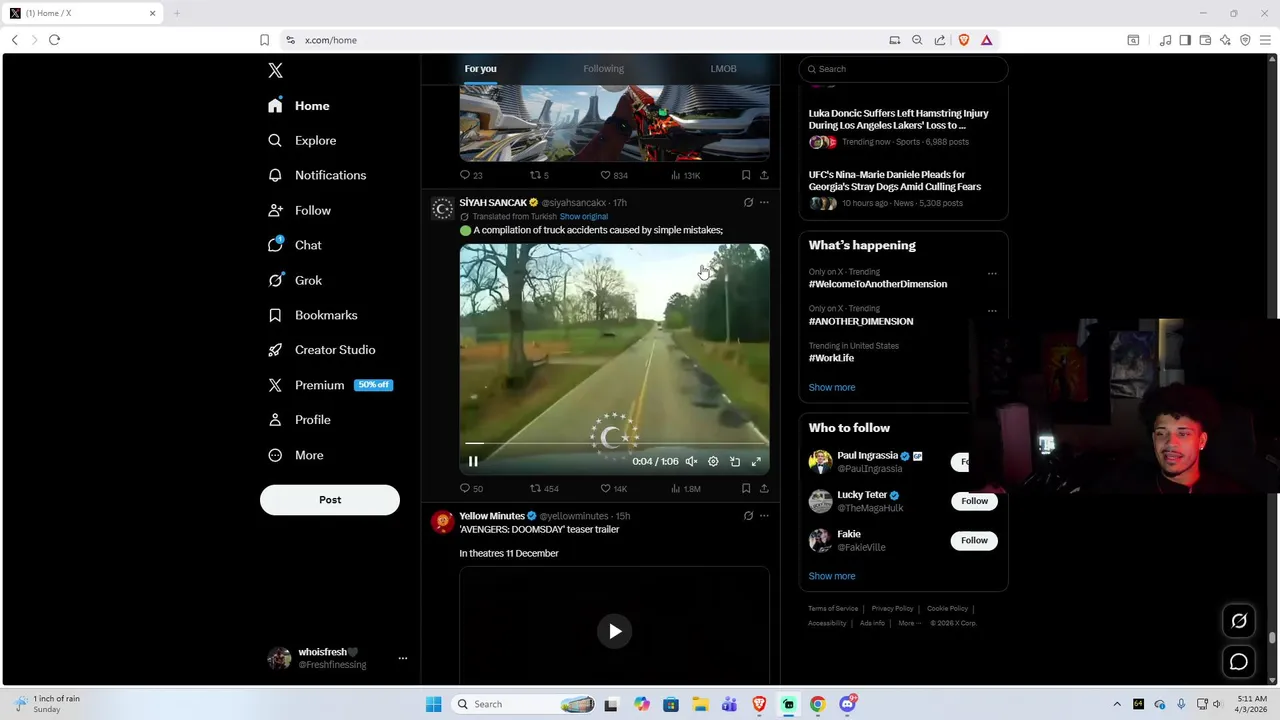Open the Follow page in sidebar
The width and height of the screenshot is (1280, 720).
point(299,211)
